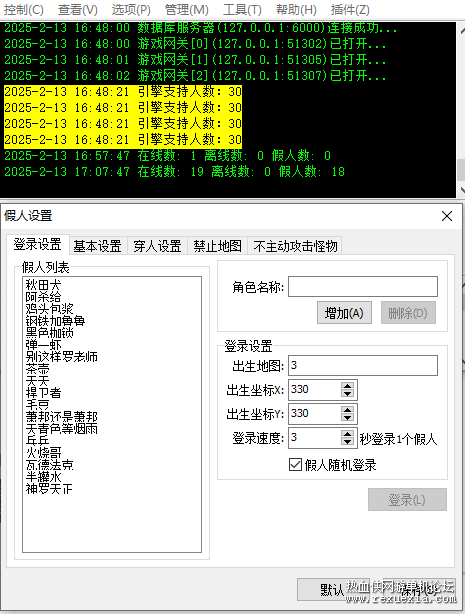This screenshot has height=614, width=465.
Task: Open the 工具(T) menu
Action: [242, 9]
